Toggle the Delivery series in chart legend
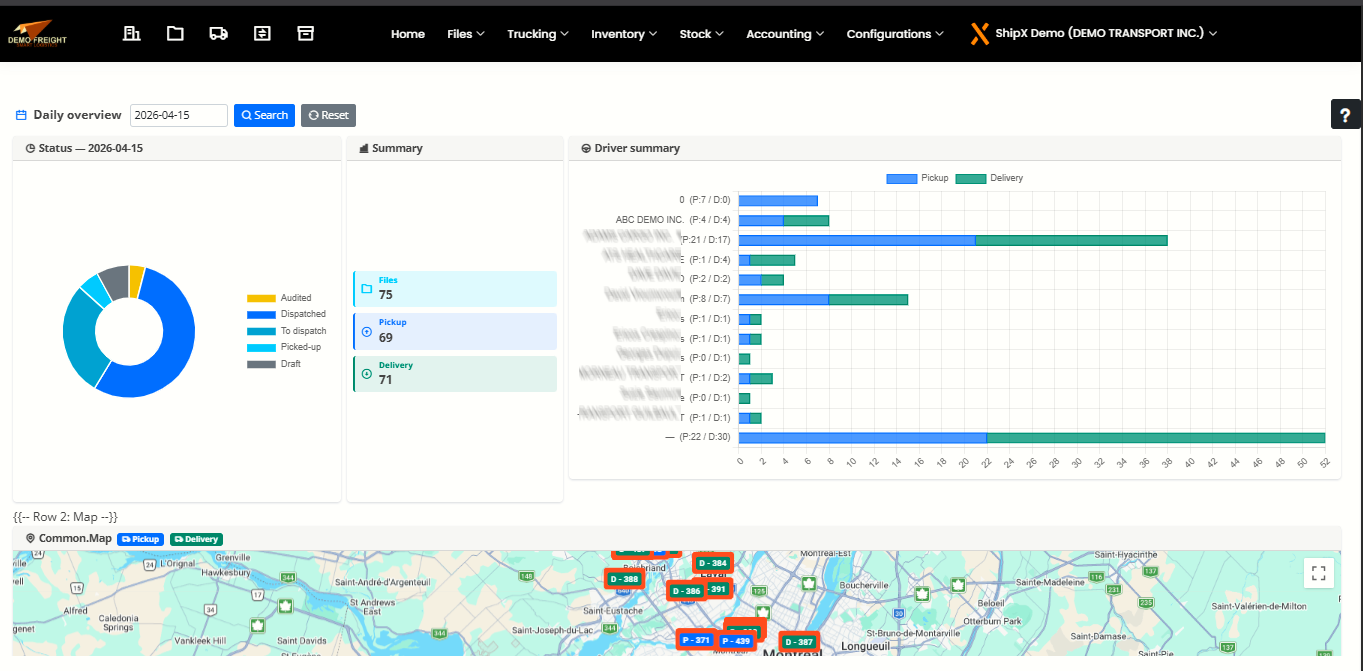 coord(989,178)
